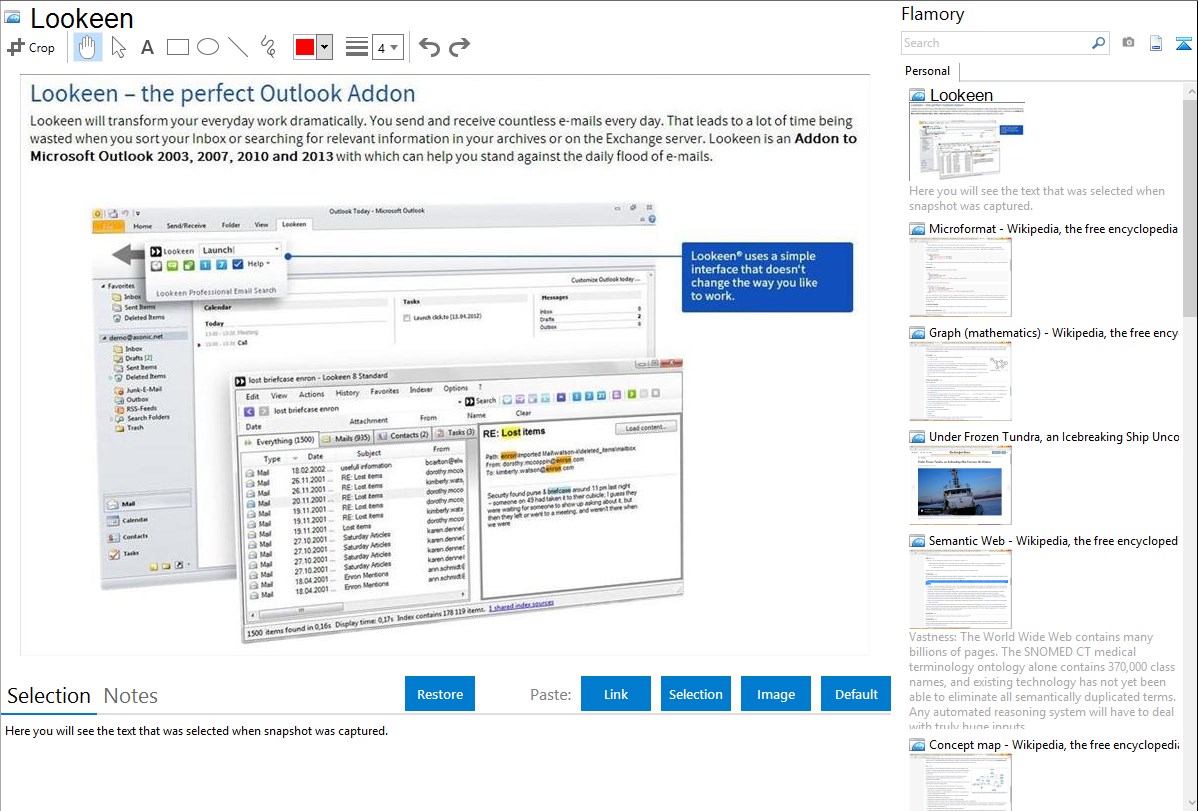
Task: Switch to the Selection tab
Action: point(49,696)
